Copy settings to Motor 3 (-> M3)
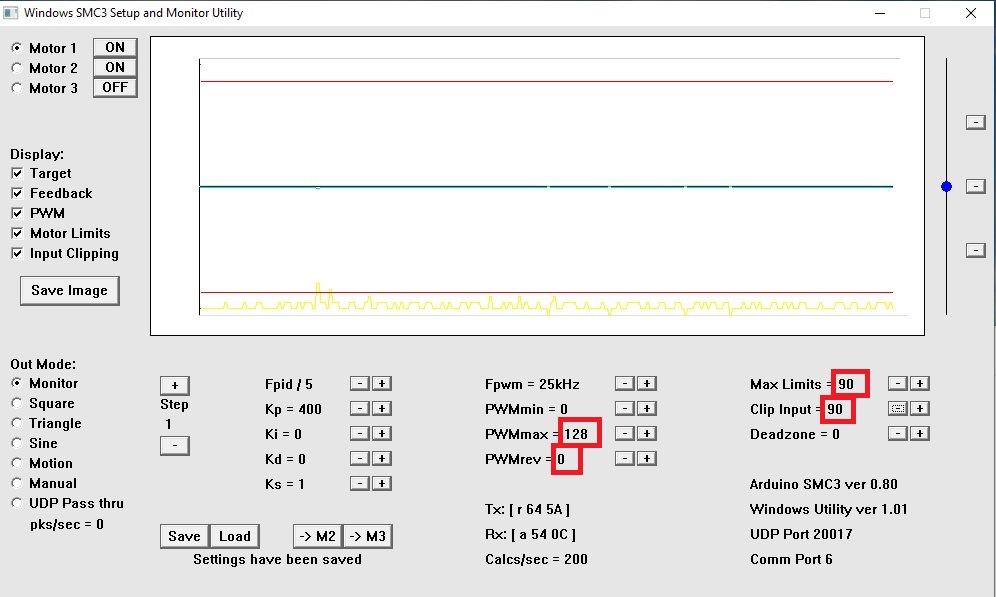This screenshot has width=996, height=597. [368, 536]
